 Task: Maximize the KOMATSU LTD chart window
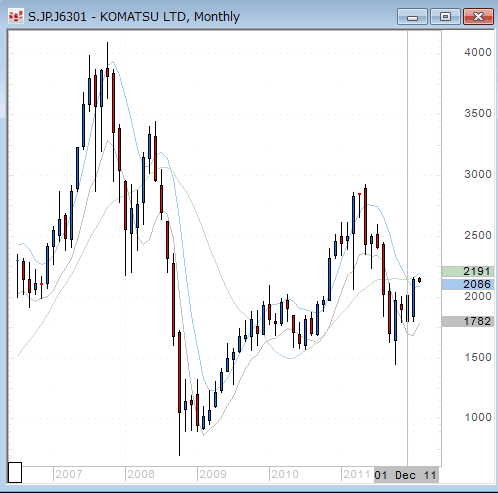(445, 17)
